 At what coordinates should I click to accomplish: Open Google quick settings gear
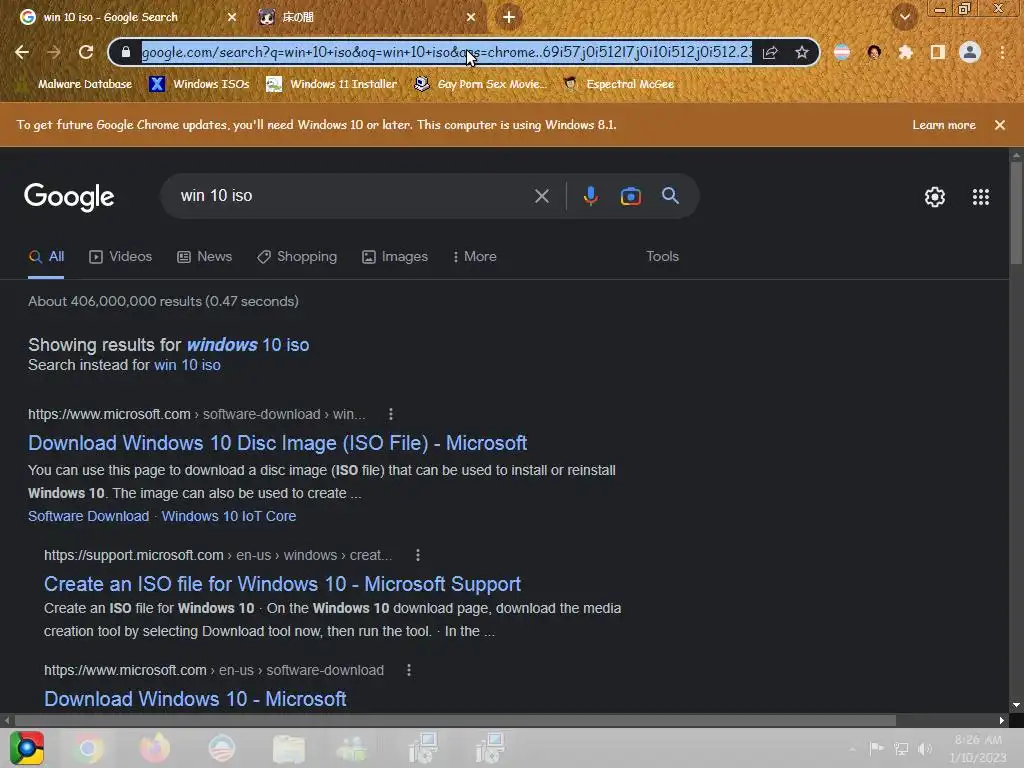pyautogui.click(x=935, y=197)
